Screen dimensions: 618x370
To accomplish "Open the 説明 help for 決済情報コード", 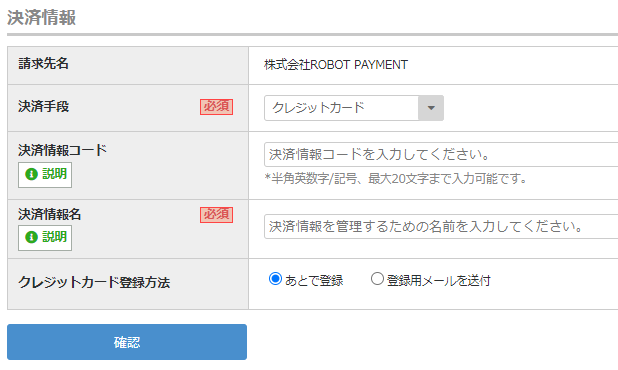I will [x=45, y=175].
